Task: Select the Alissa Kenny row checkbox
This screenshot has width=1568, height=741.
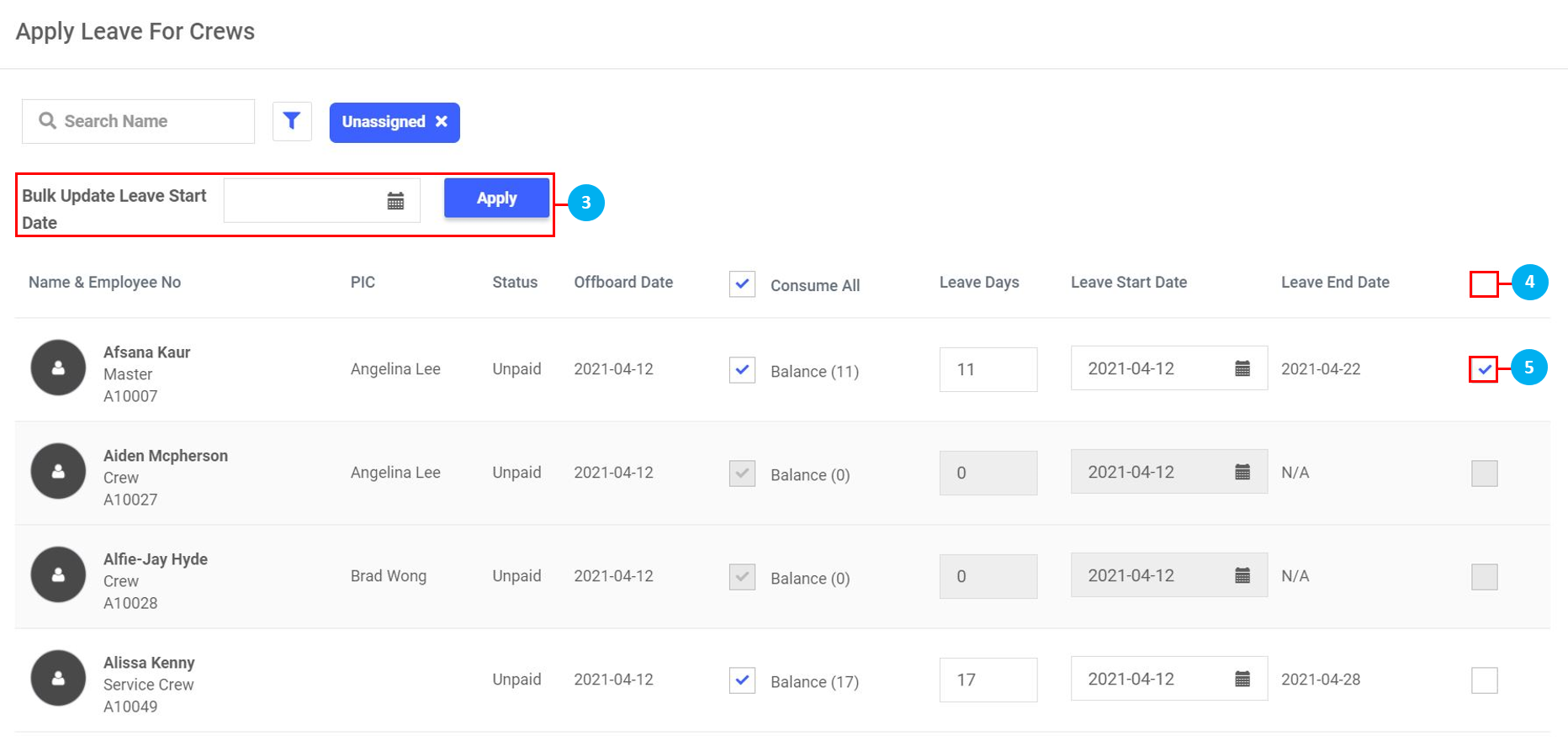Action: 1484,680
